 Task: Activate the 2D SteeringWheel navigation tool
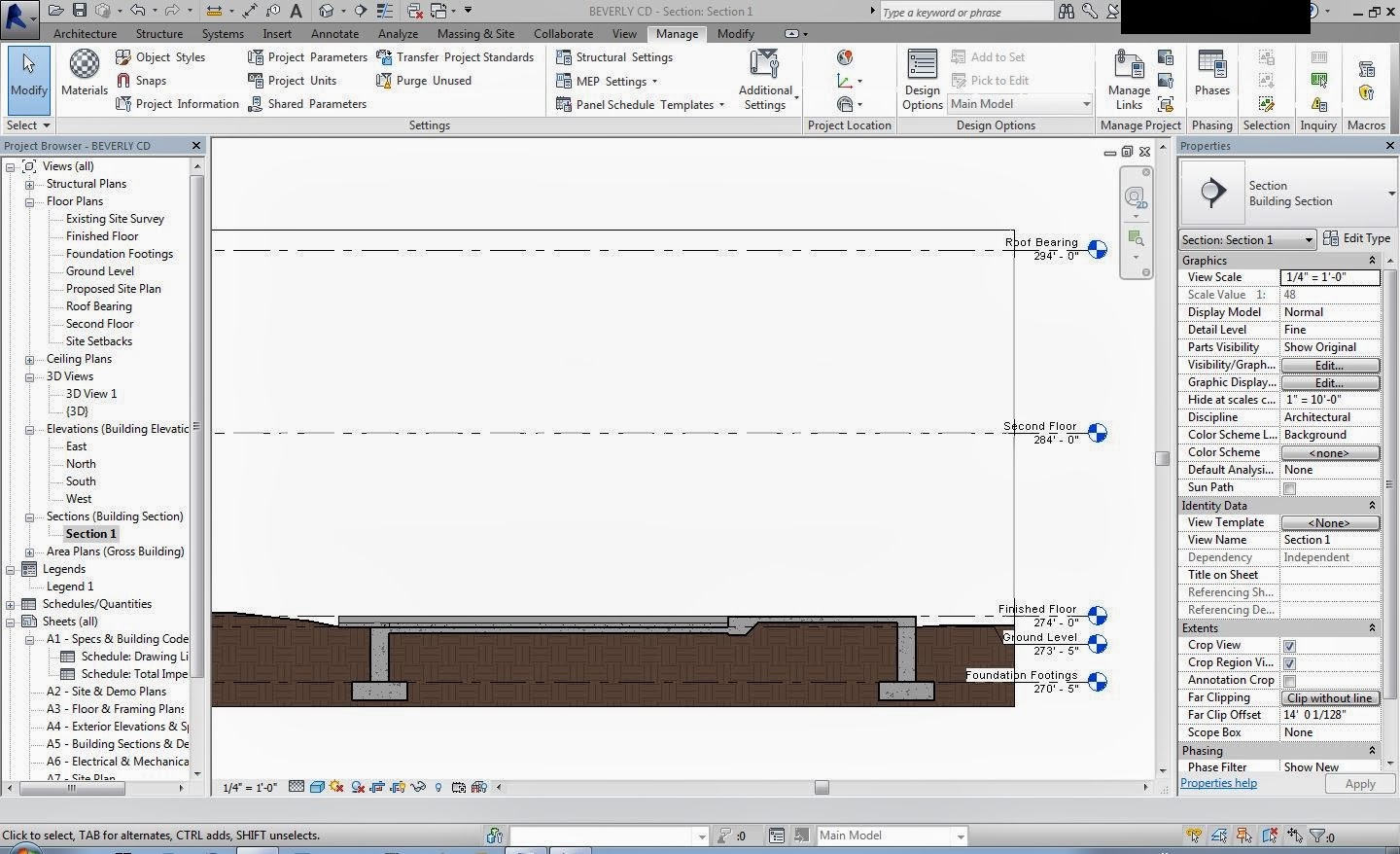(x=1136, y=196)
